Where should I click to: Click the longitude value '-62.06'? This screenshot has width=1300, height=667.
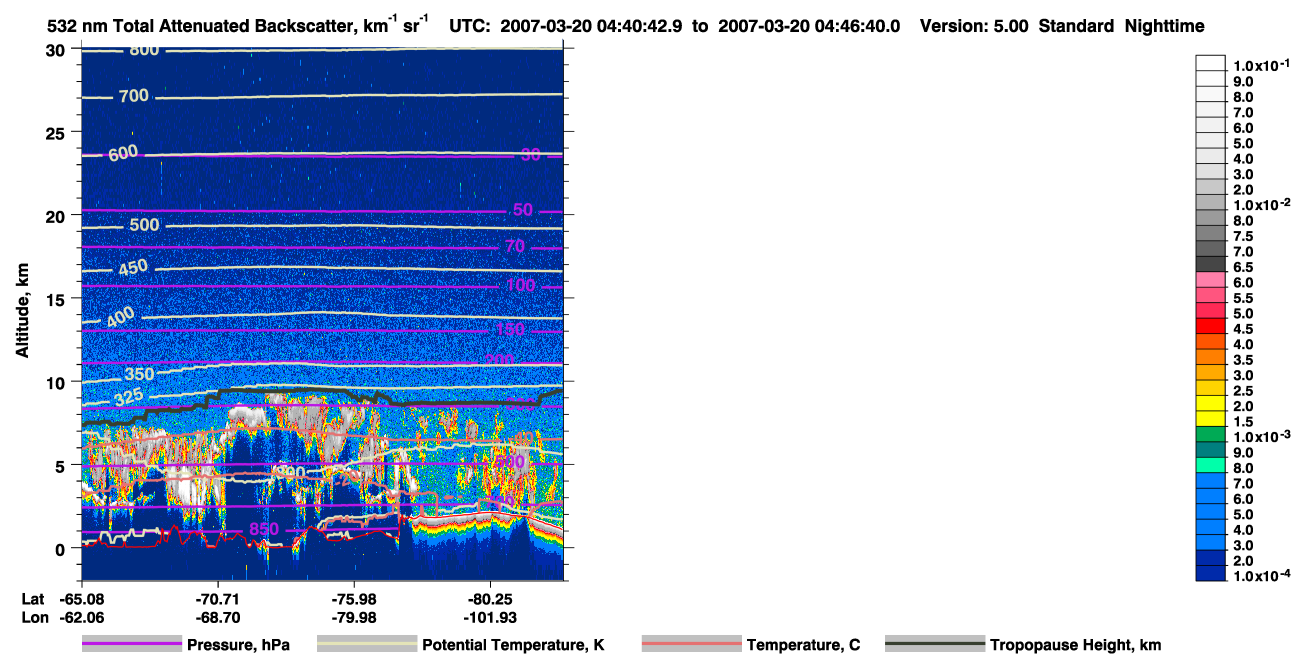click(x=82, y=618)
